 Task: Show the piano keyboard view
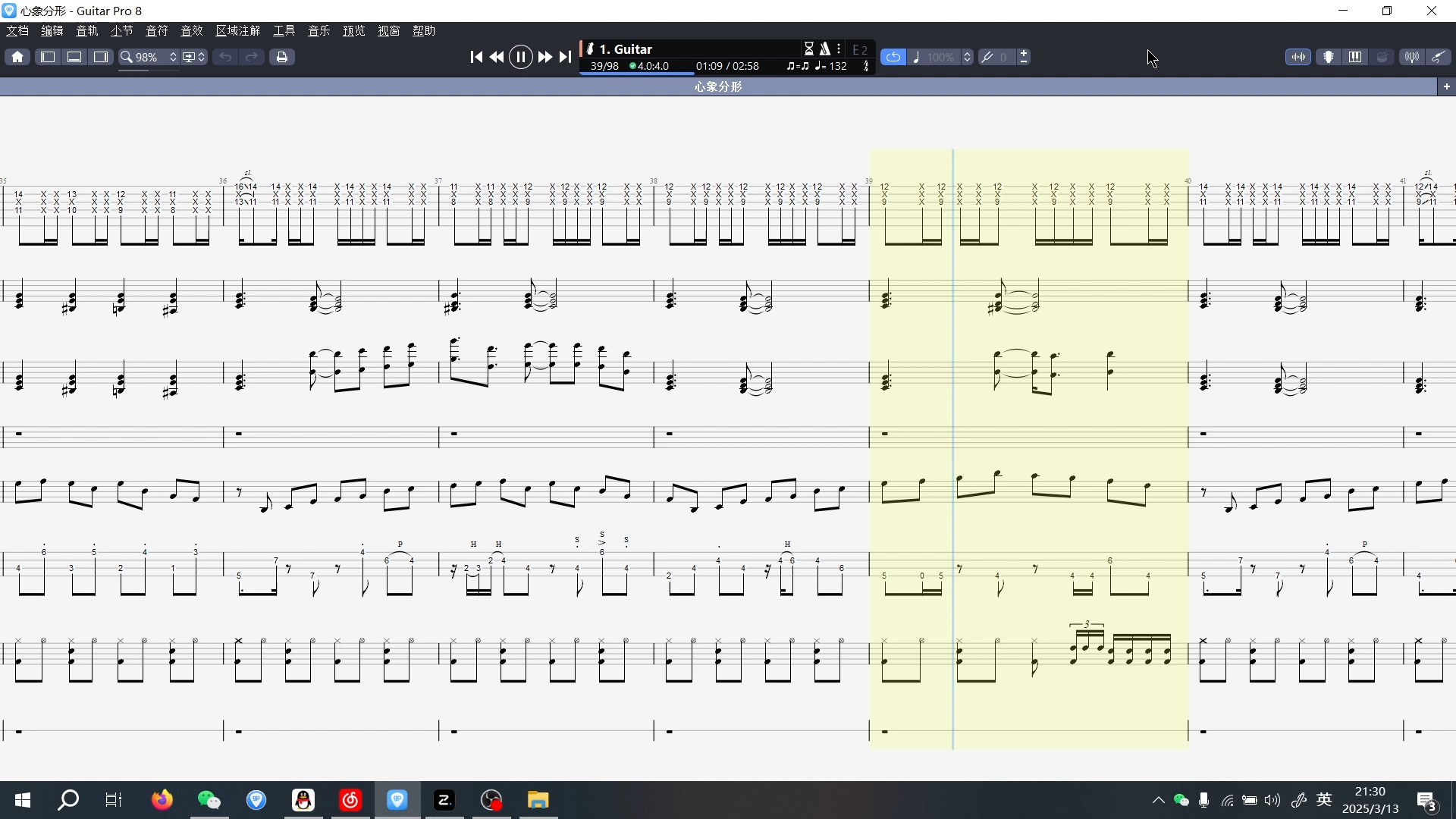[x=1355, y=57]
